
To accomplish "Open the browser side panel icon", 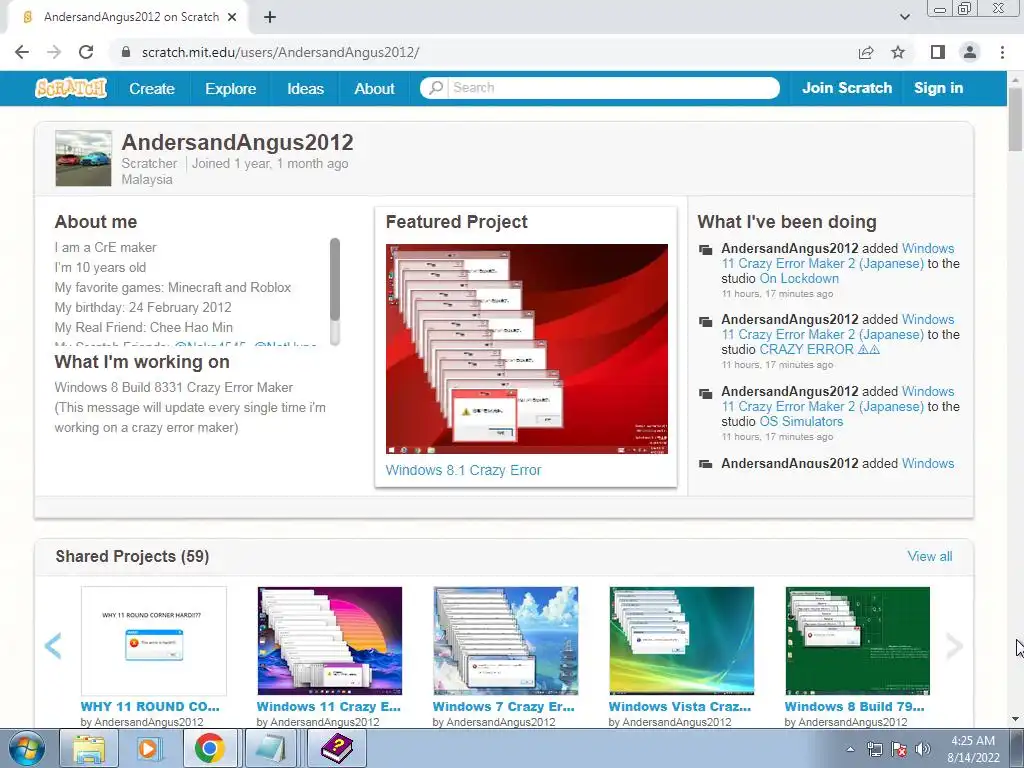I will [938, 52].
